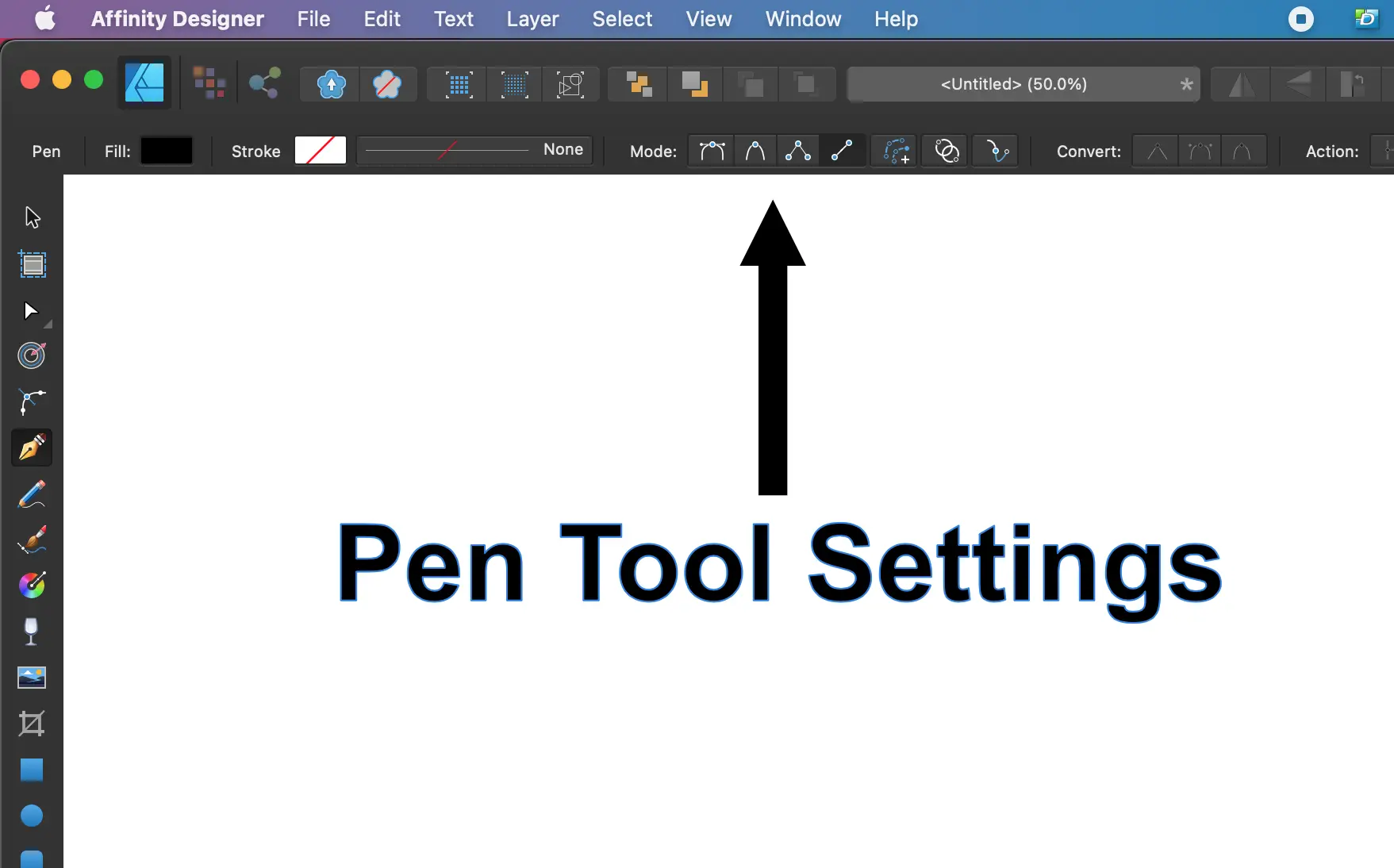Toggle Rubber Band mode option

coord(997,151)
